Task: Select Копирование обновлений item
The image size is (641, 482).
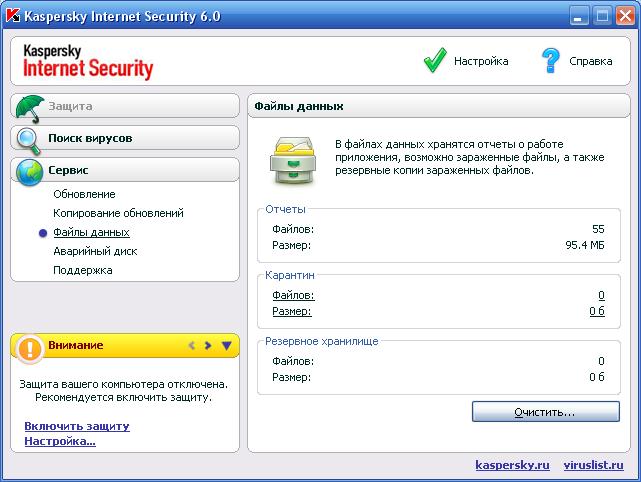Action: [x=118, y=213]
